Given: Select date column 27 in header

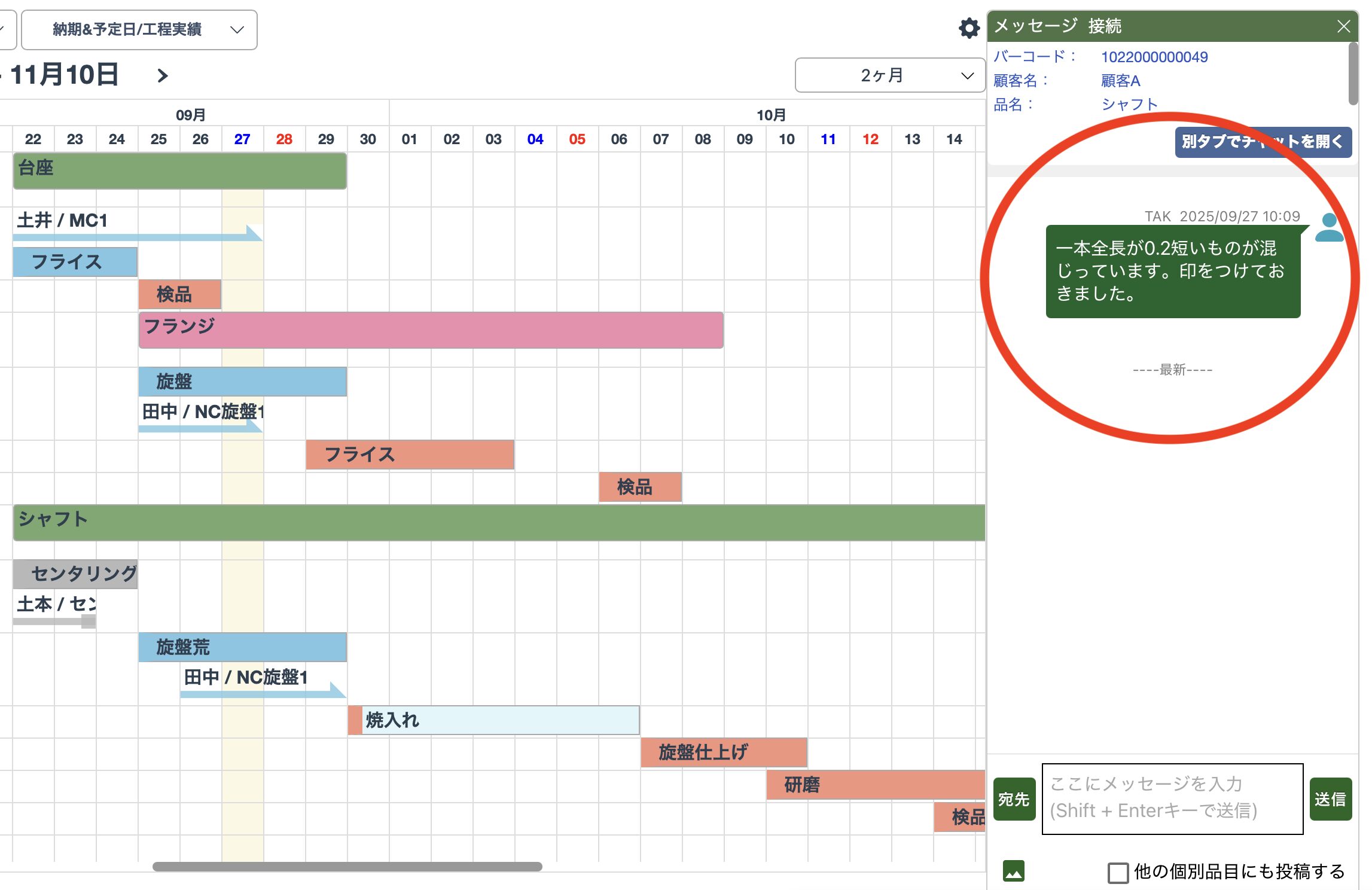Looking at the screenshot, I should coord(242,139).
